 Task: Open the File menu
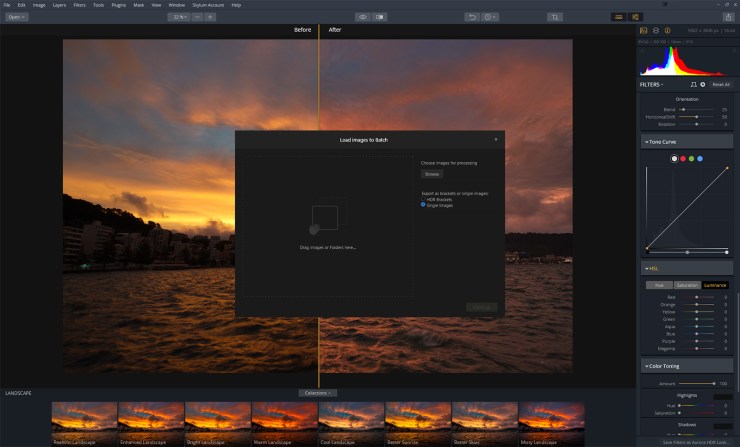point(7,5)
